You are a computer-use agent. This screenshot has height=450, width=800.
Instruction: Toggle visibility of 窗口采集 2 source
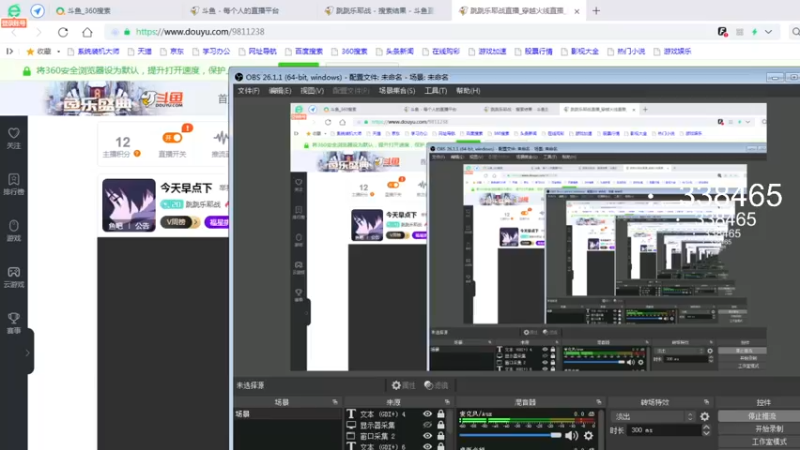427,436
